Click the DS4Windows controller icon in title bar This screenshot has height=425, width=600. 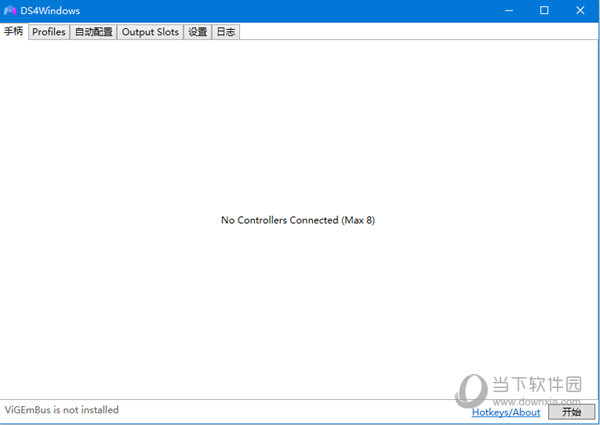pos(10,11)
